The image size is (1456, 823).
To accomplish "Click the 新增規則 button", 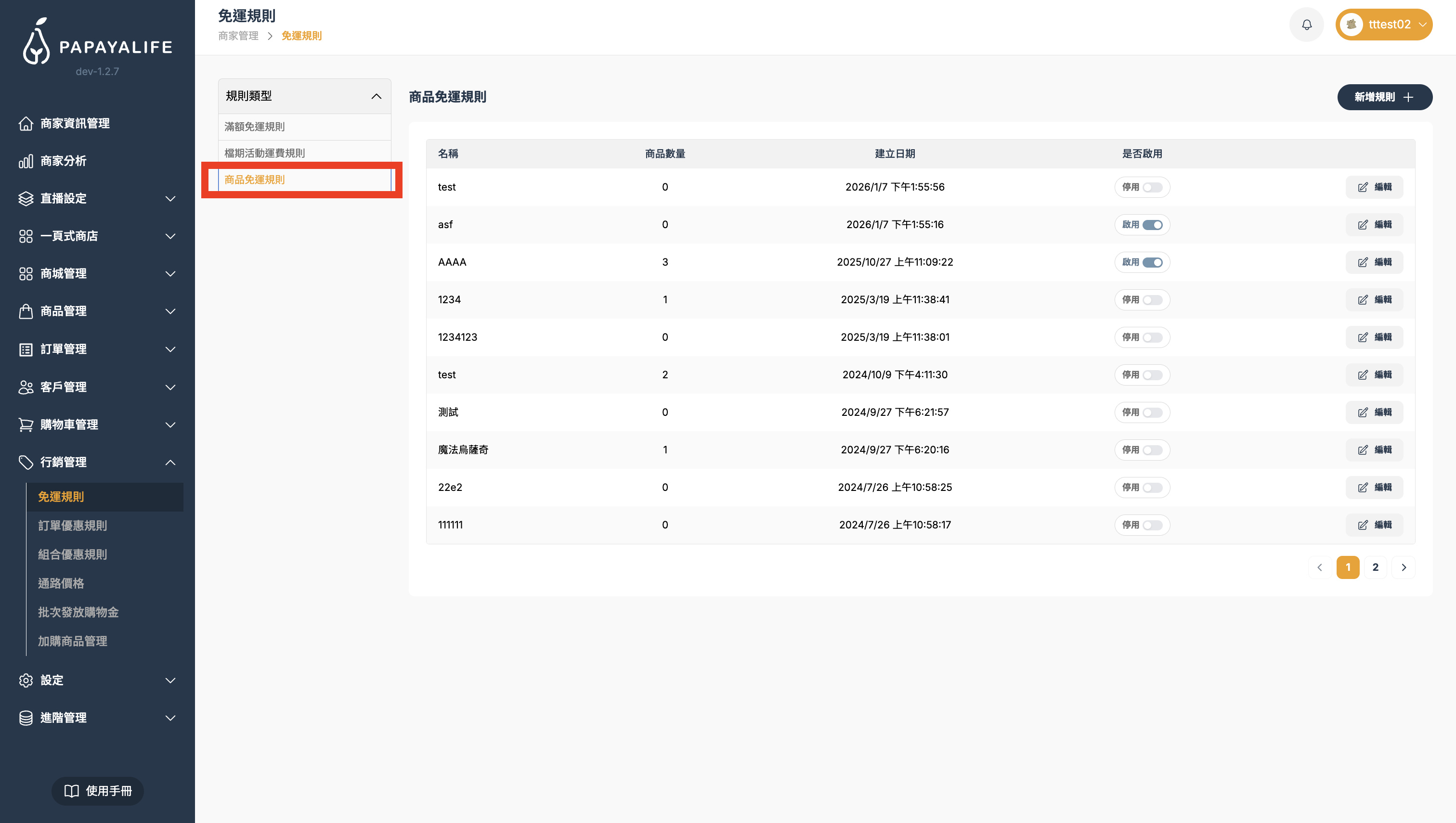I will 1384,97.
